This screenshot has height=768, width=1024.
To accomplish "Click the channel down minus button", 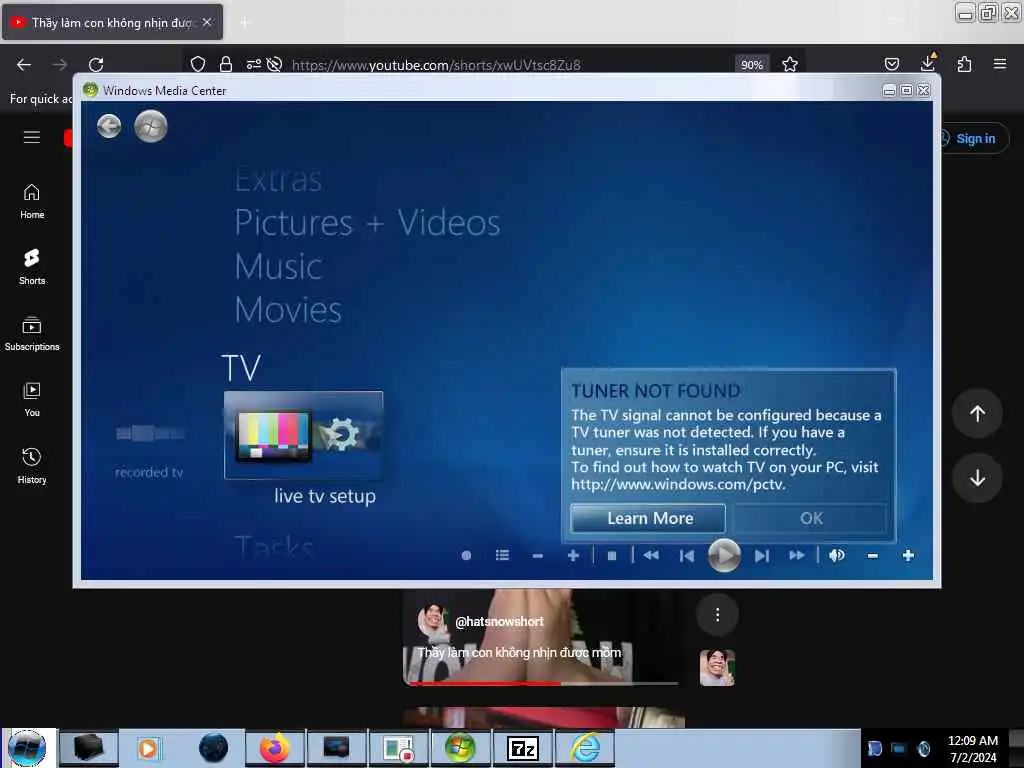I will 537,556.
